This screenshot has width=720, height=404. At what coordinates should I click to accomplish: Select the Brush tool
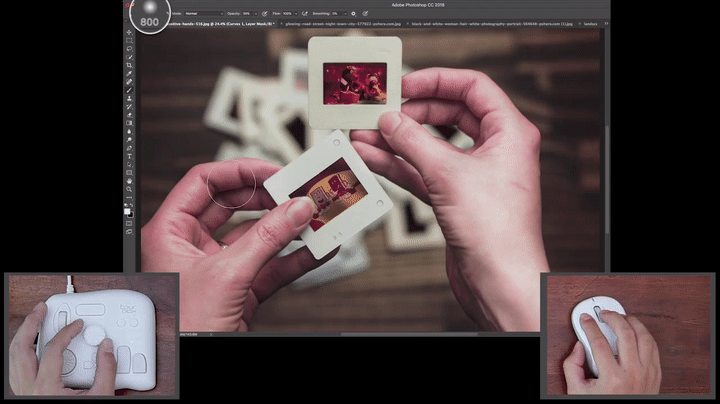[129, 90]
